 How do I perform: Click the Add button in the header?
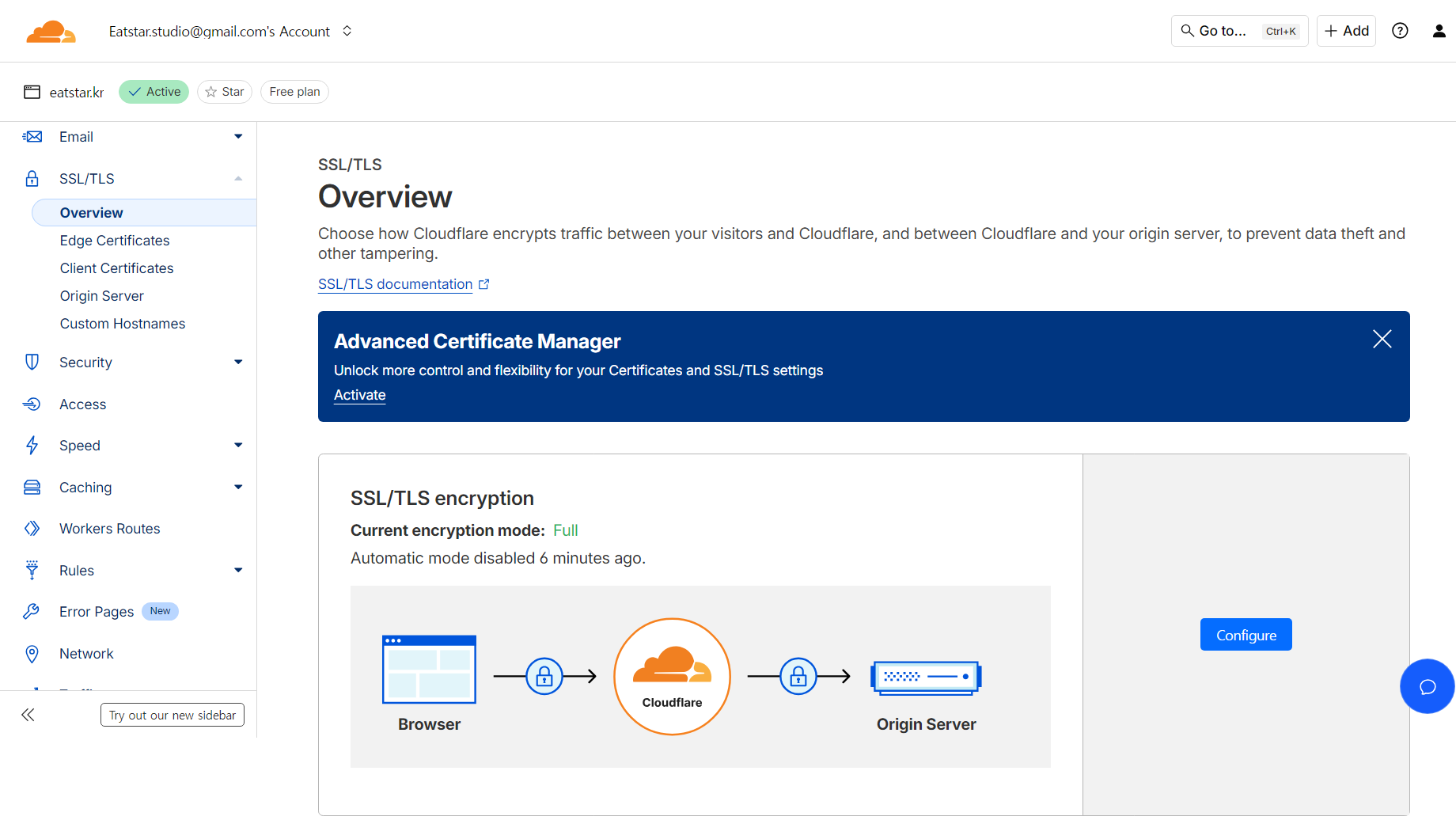click(x=1346, y=31)
